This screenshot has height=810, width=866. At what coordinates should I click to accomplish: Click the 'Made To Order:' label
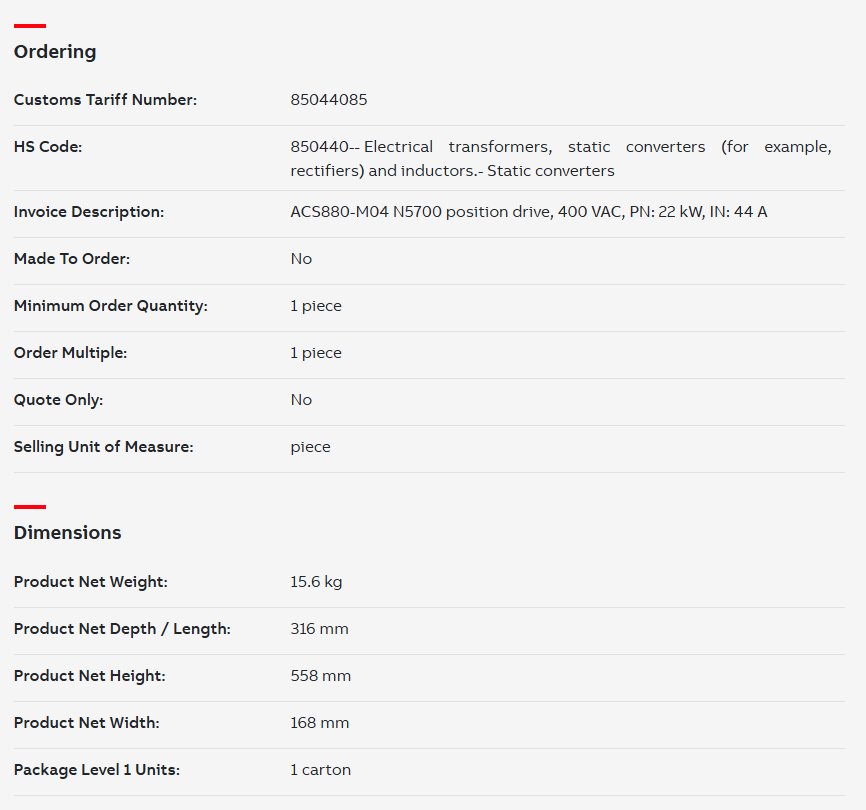pos(72,258)
